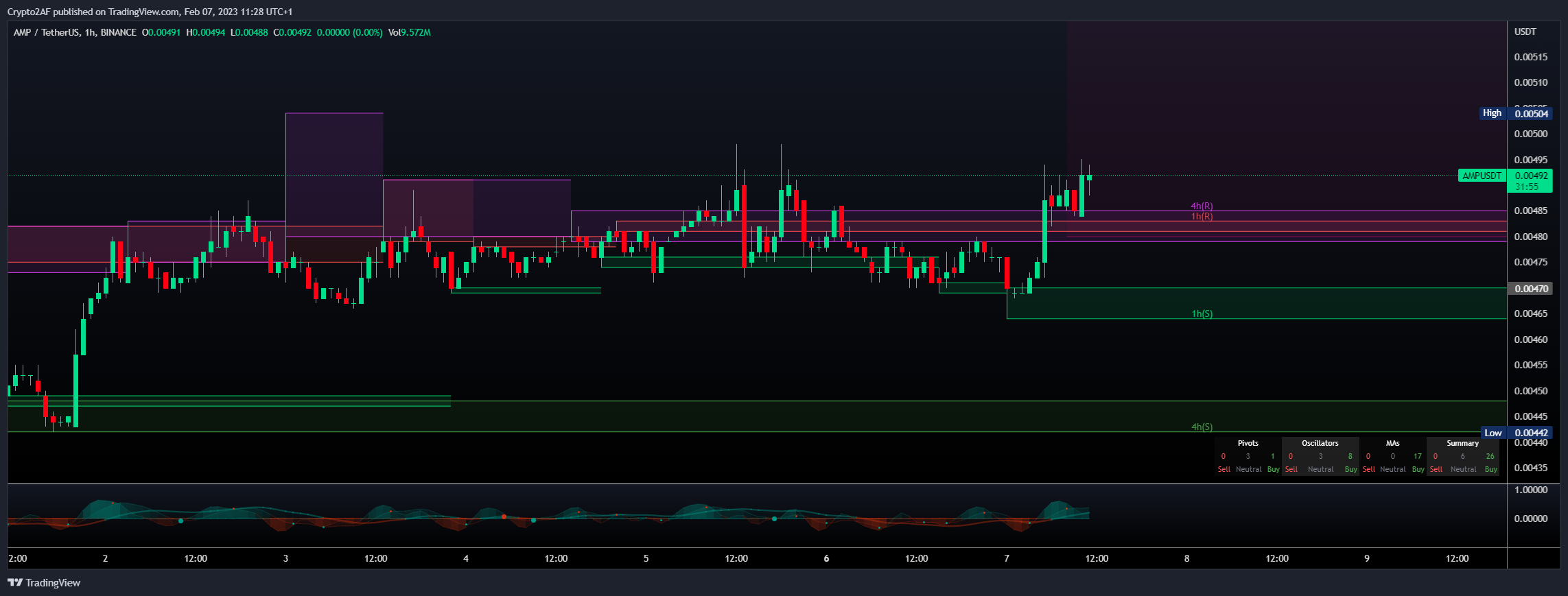
Task: Click the Buy count 17 under MAs
Action: tap(1417, 456)
